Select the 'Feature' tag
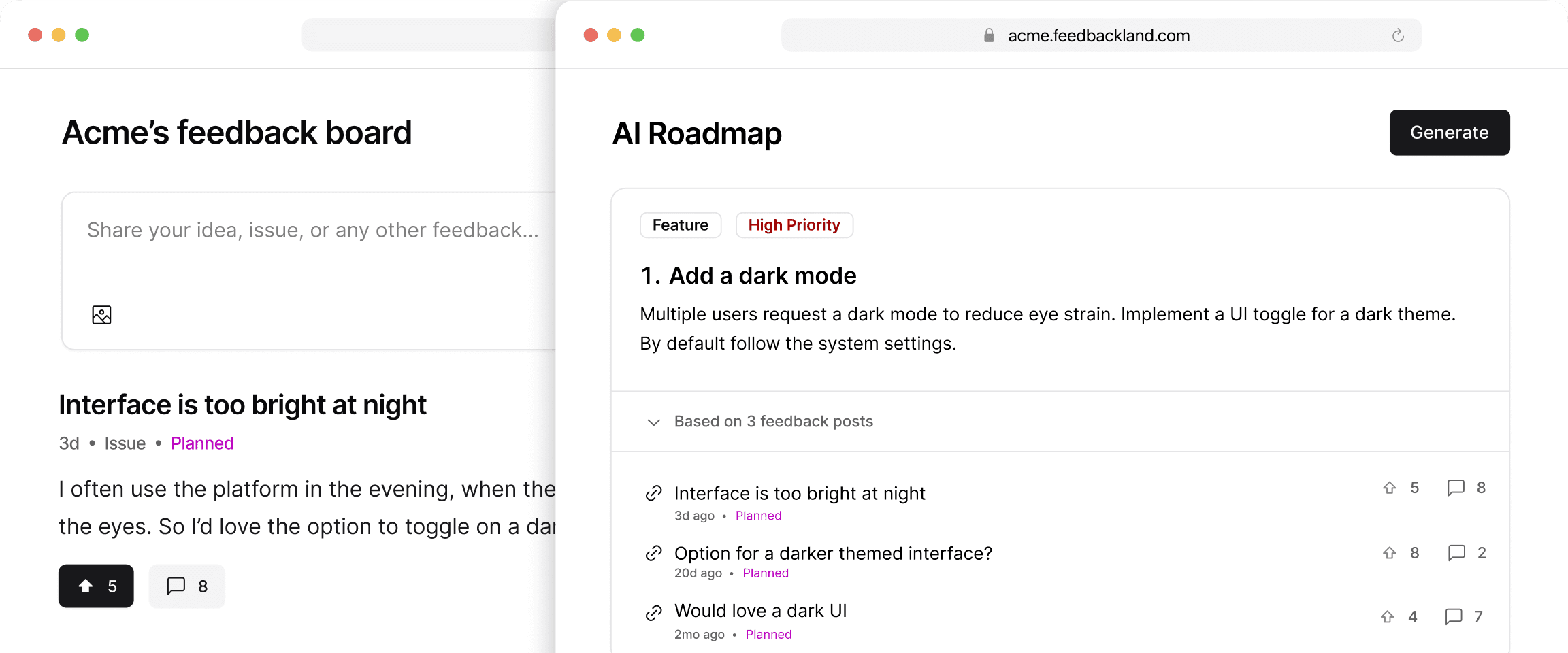Image resolution: width=1568 pixels, height=653 pixels. [680, 224]
